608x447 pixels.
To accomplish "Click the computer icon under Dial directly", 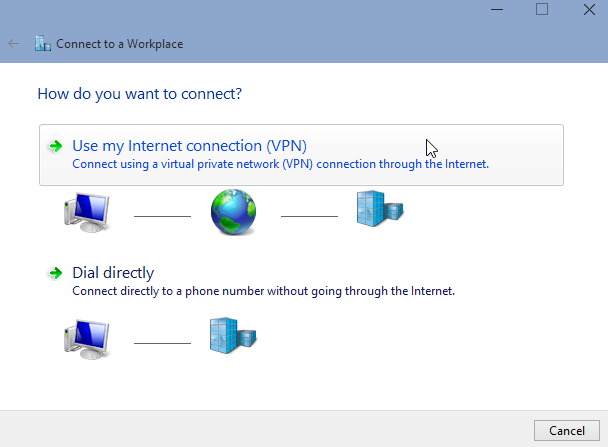I will (x=86, y=338).
